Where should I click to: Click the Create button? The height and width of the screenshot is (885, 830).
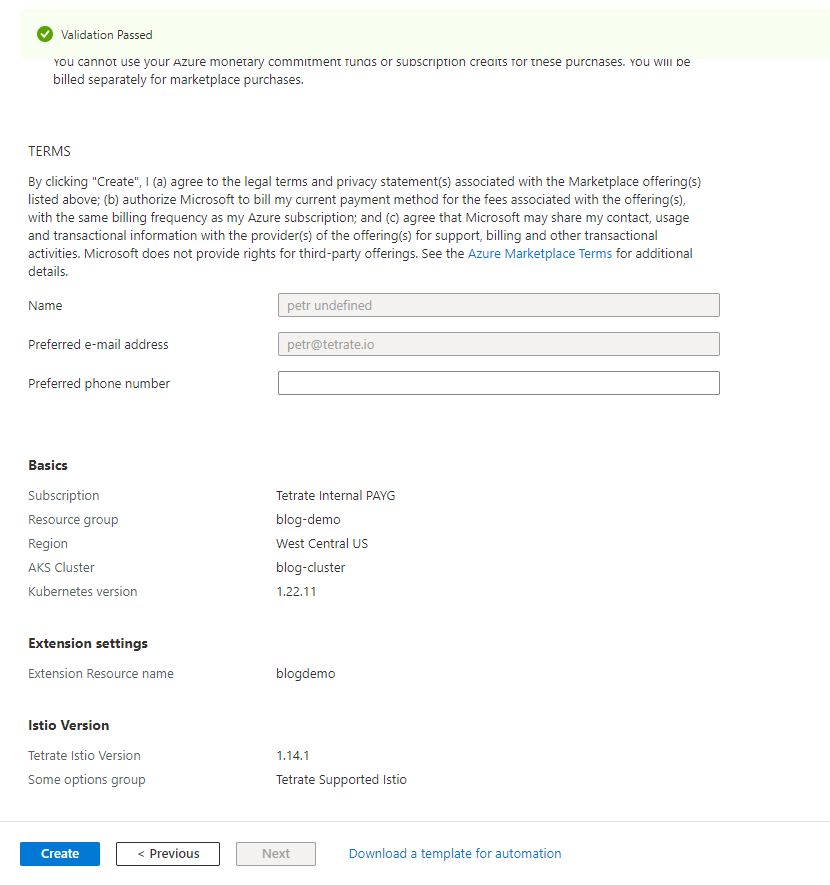pyautogui.click(x=60, y=854)
